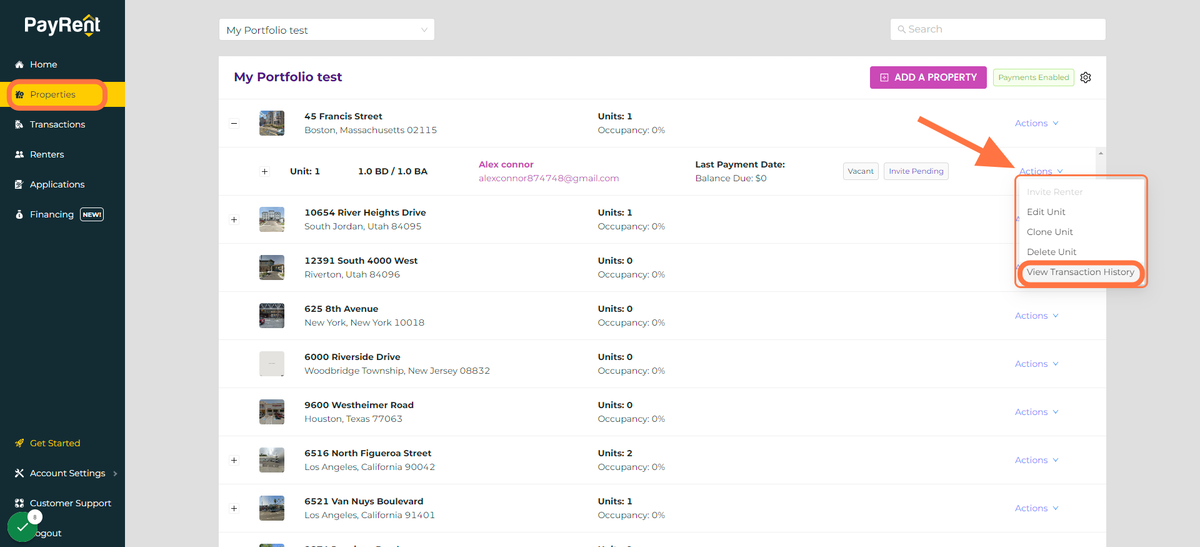Click Woodbridge Township, New Jersey 08832 address

pyautogui.click(x=397, y=371)
